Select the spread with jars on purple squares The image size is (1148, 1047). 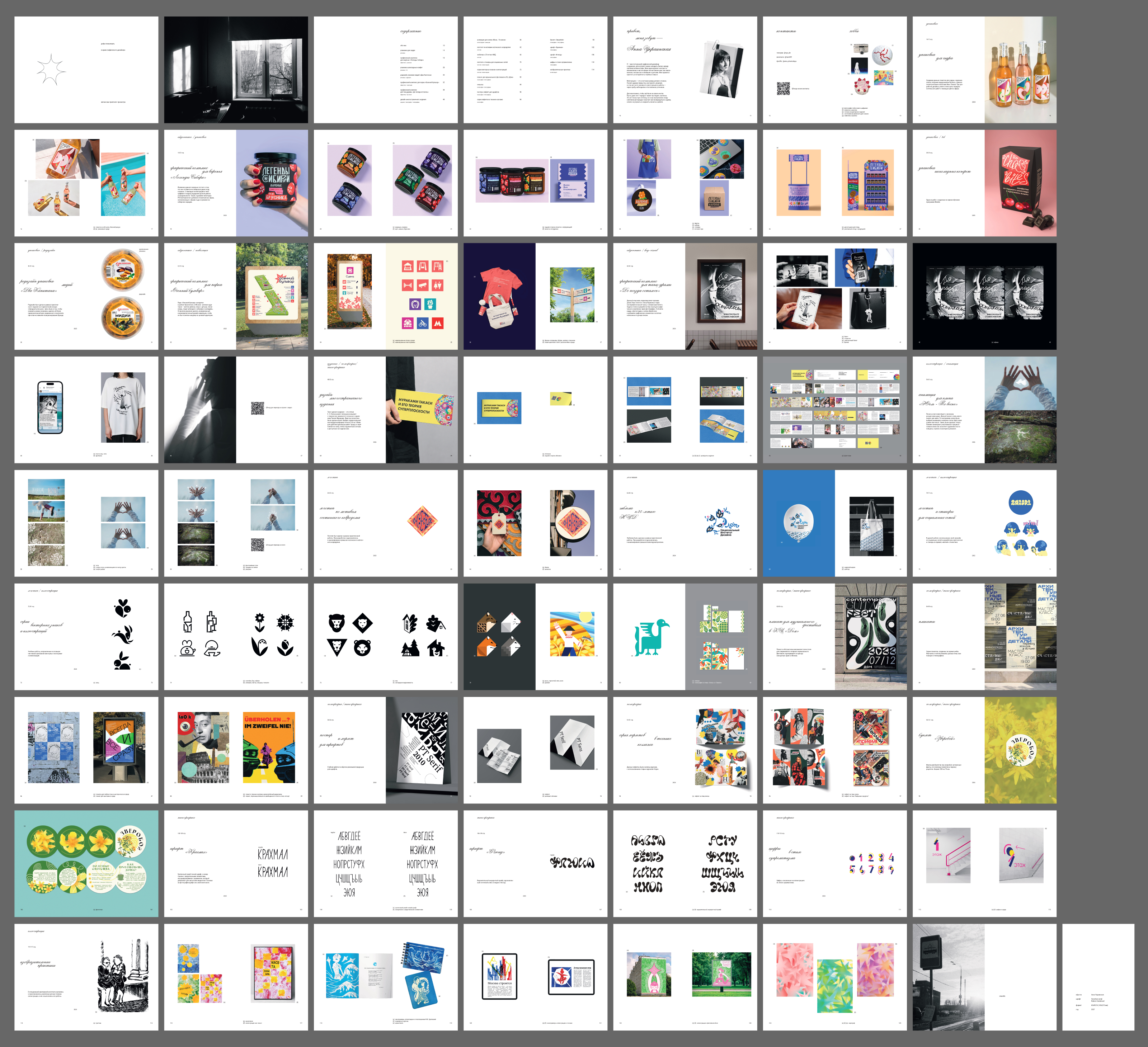(x=386, y=183)
